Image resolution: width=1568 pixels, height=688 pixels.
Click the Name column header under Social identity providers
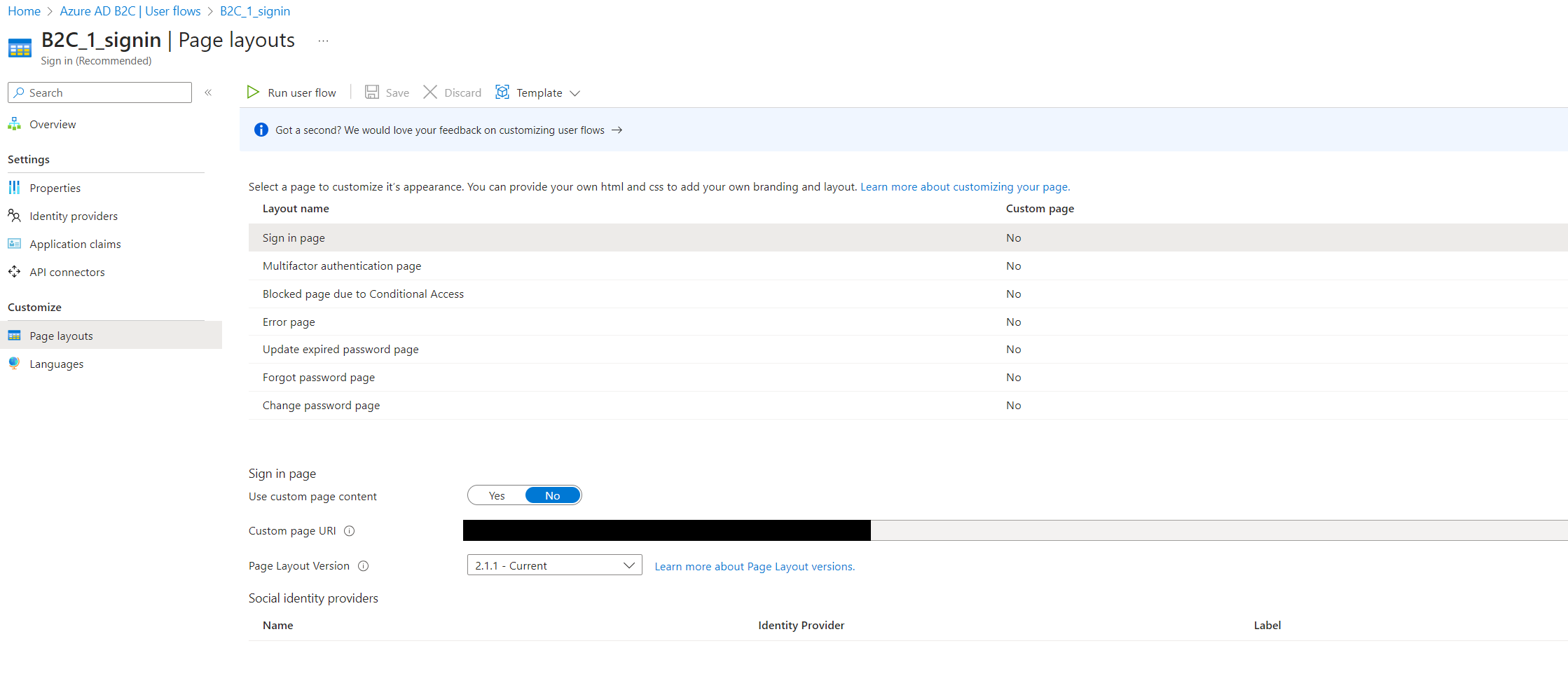[x=278, y=625]
